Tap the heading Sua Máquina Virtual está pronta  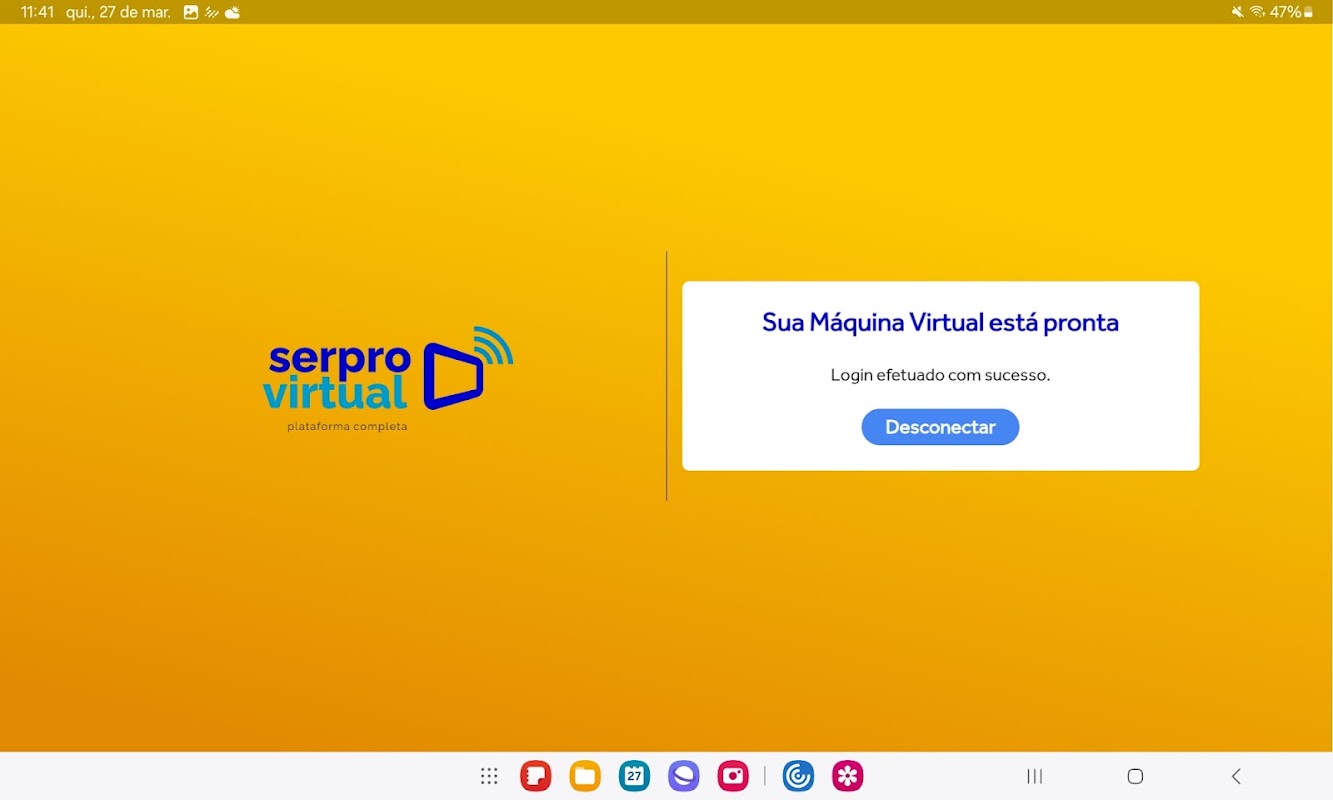[940, 322]
